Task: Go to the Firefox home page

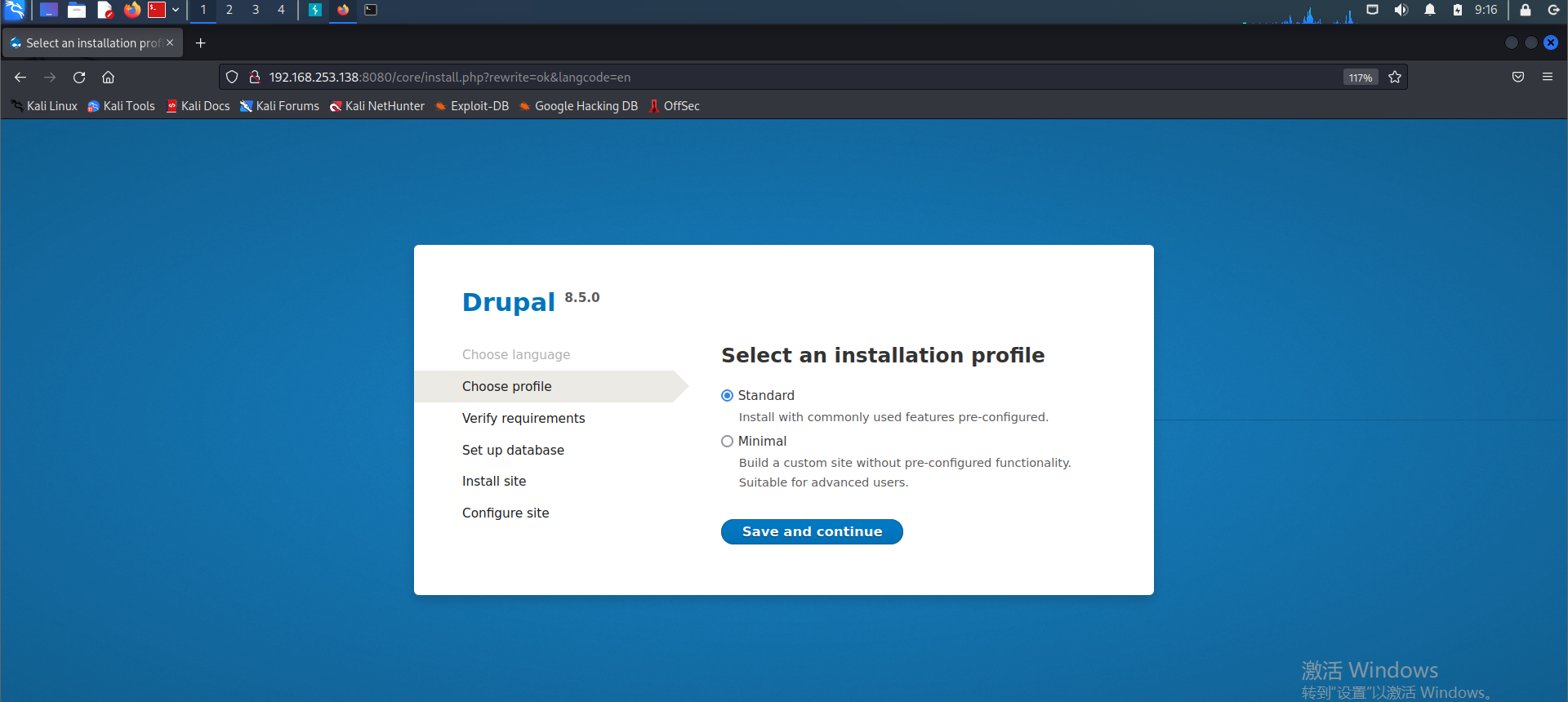Action: [x=108, y=77]
